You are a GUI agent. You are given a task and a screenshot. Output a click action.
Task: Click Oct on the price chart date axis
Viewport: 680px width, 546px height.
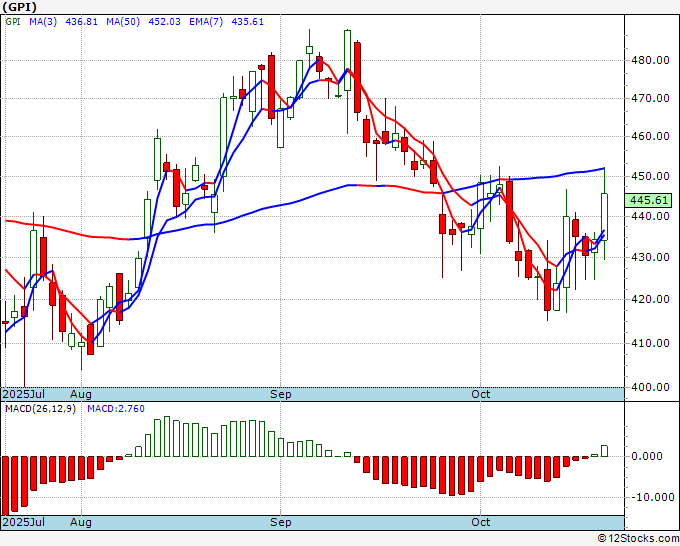tap(481, 394)
